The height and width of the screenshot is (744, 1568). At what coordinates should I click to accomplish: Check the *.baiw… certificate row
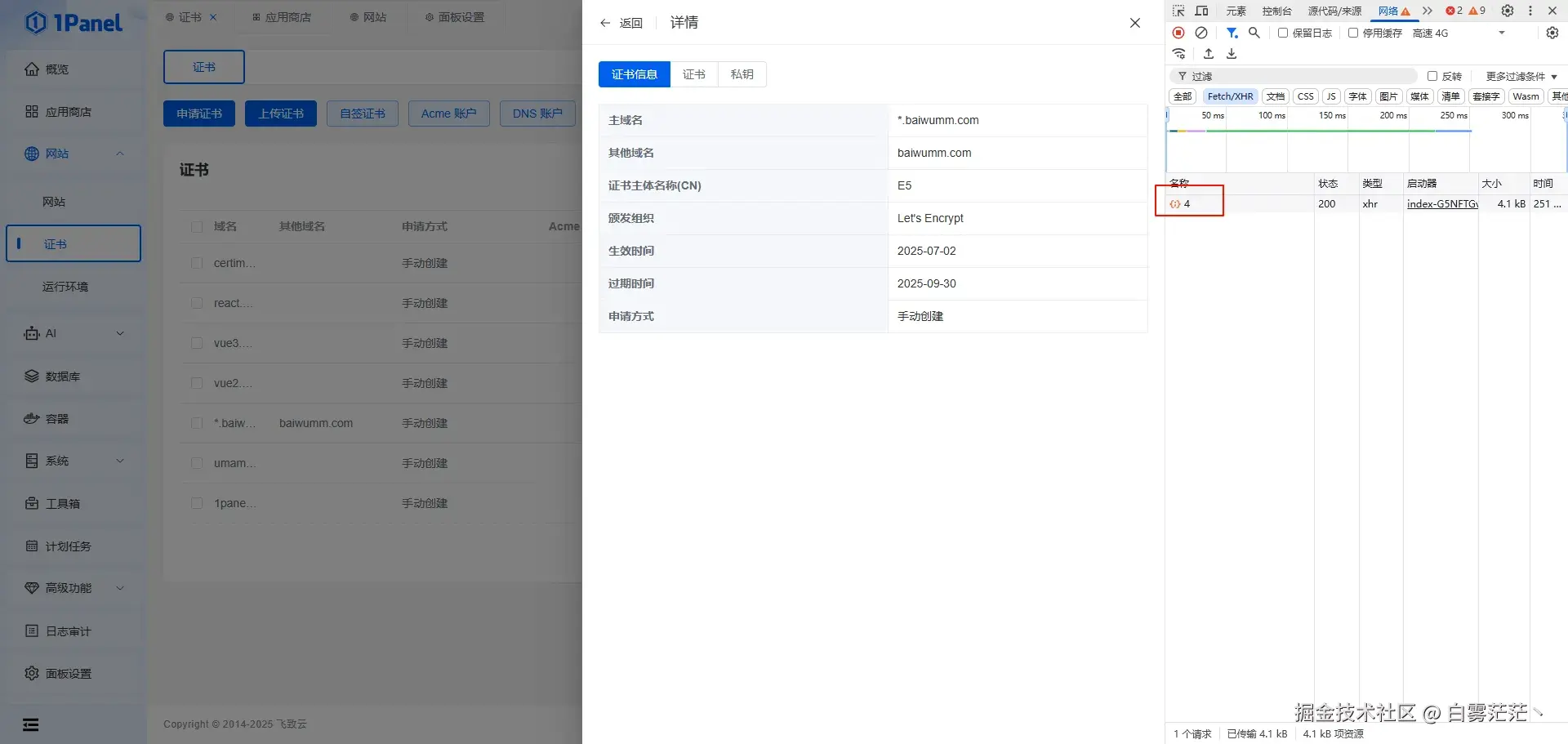coord(197,423)
